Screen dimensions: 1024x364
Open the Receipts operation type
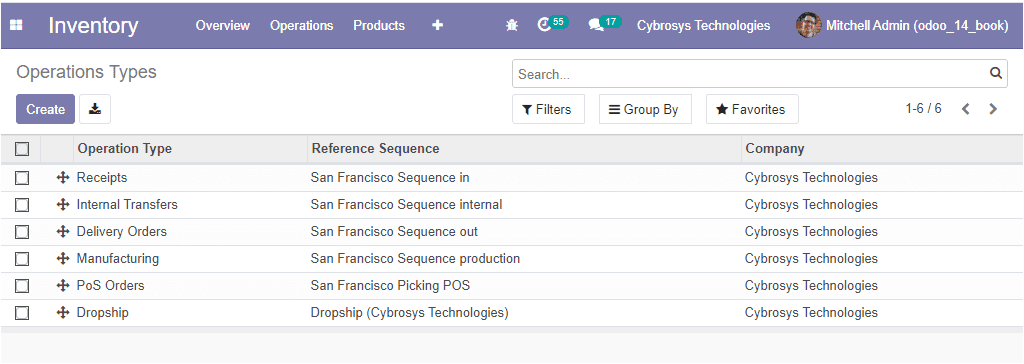pyautogui.click(x=102, y=178)
